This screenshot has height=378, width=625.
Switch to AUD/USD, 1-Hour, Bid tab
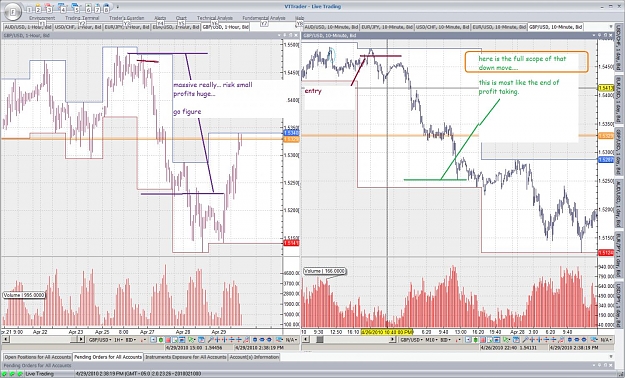[x=28, y=27]
